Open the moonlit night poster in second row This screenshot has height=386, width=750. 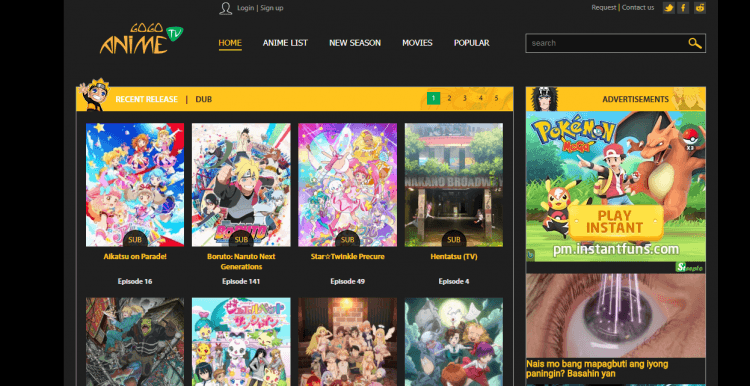click(454, 342)
